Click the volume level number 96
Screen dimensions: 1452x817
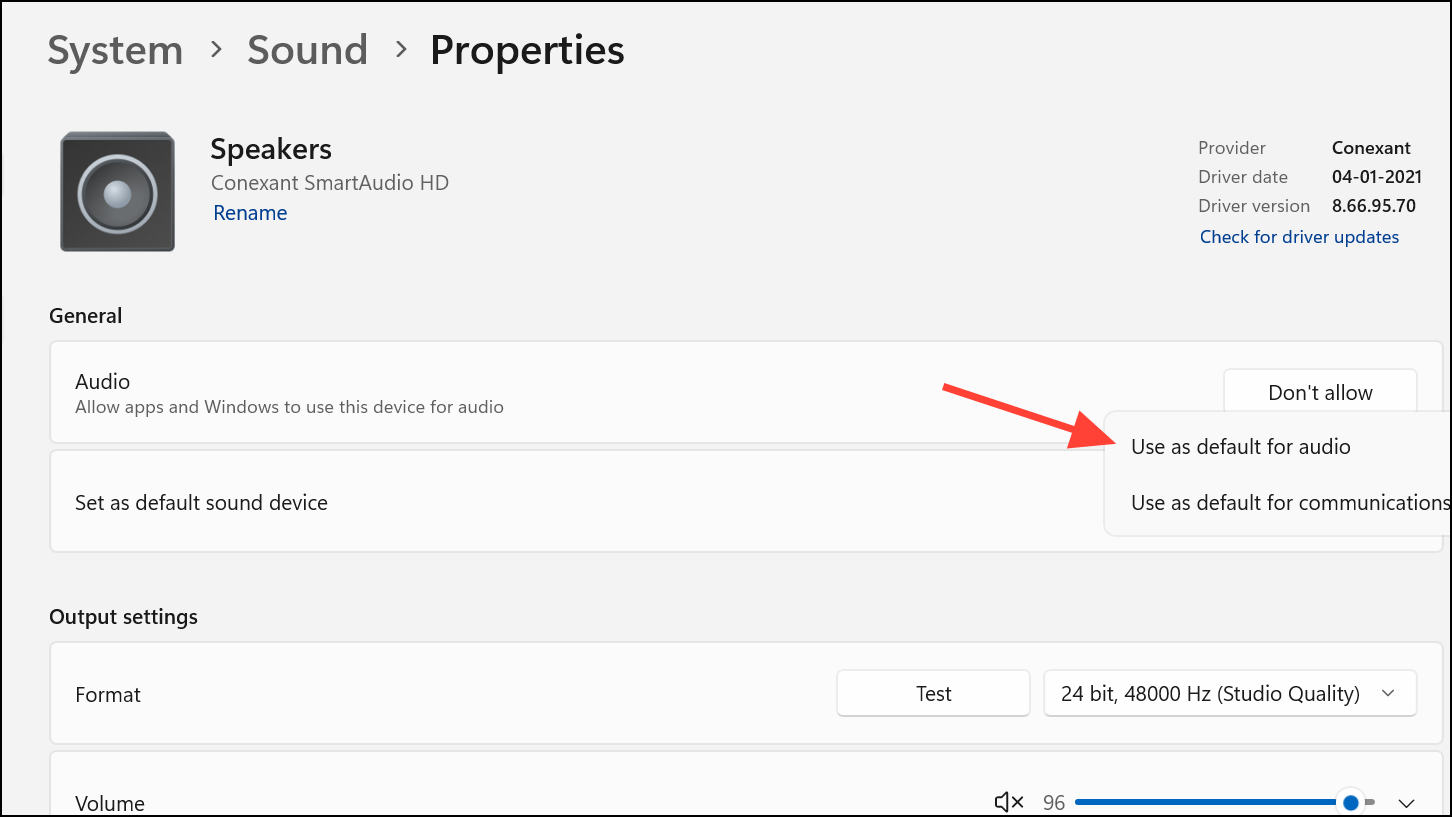(1054, 803)
